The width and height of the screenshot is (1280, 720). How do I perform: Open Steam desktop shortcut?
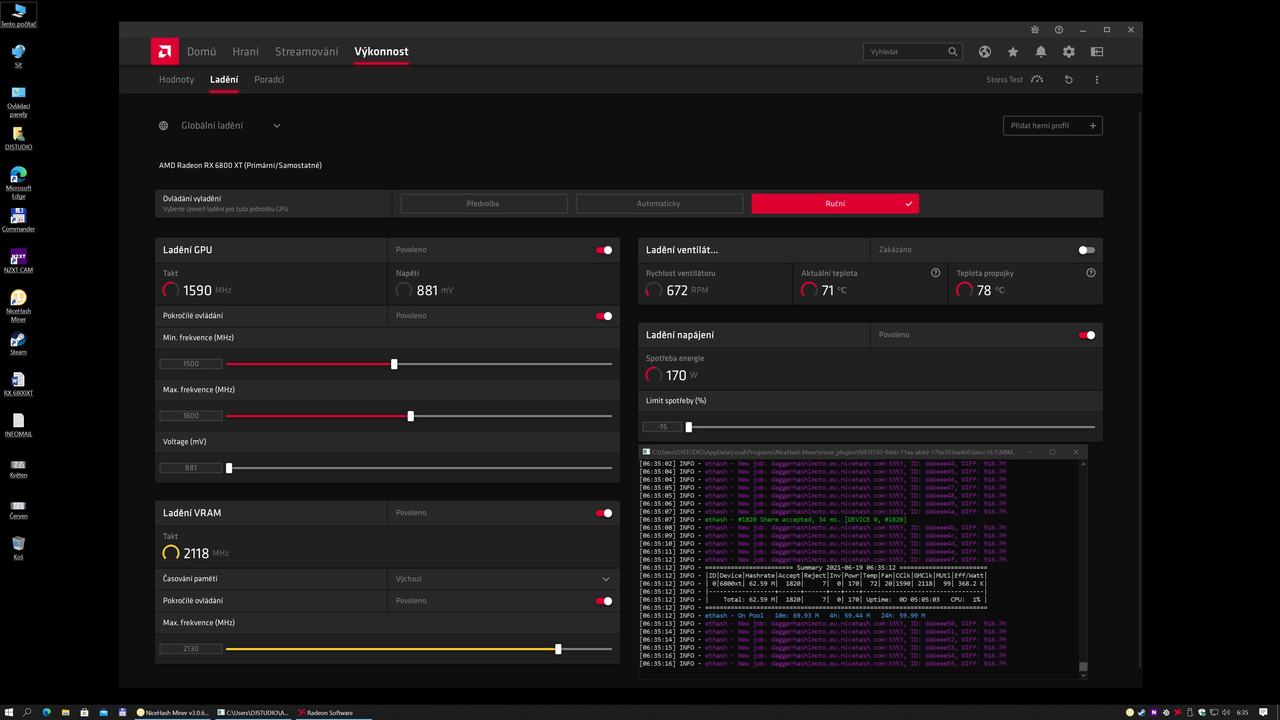(18, 343)
